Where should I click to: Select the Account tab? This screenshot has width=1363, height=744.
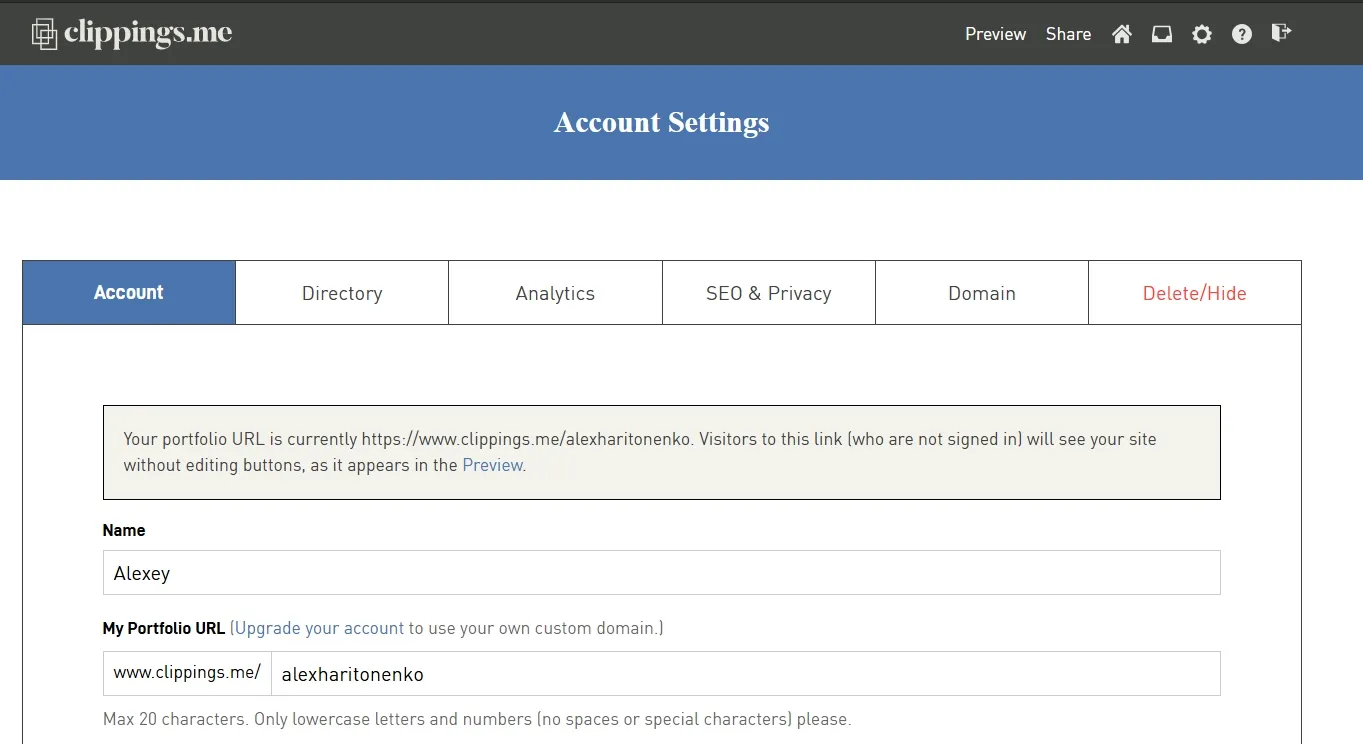129,293
